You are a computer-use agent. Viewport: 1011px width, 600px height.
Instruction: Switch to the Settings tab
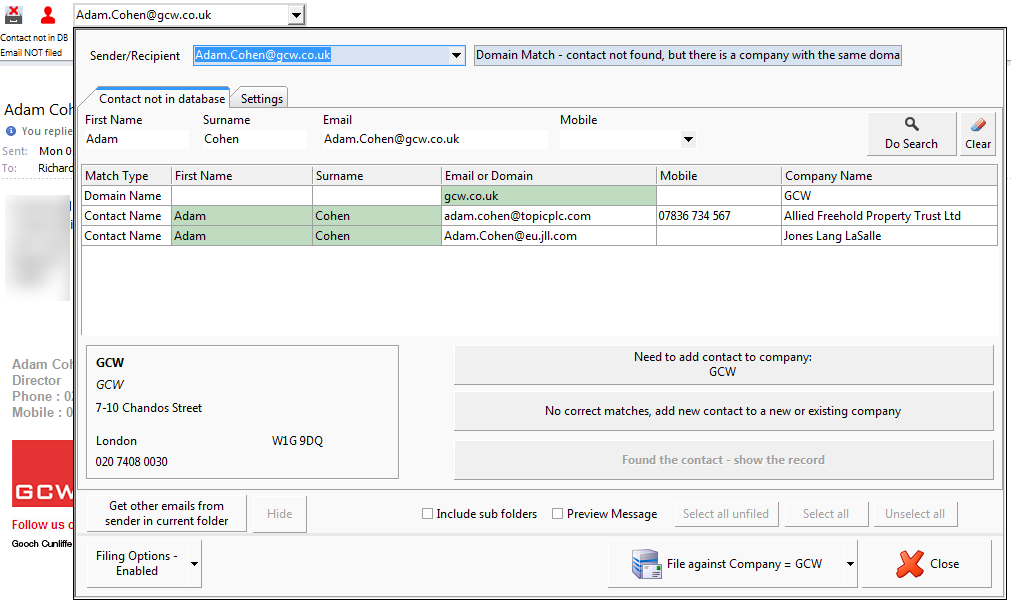(x=261, y=99)
